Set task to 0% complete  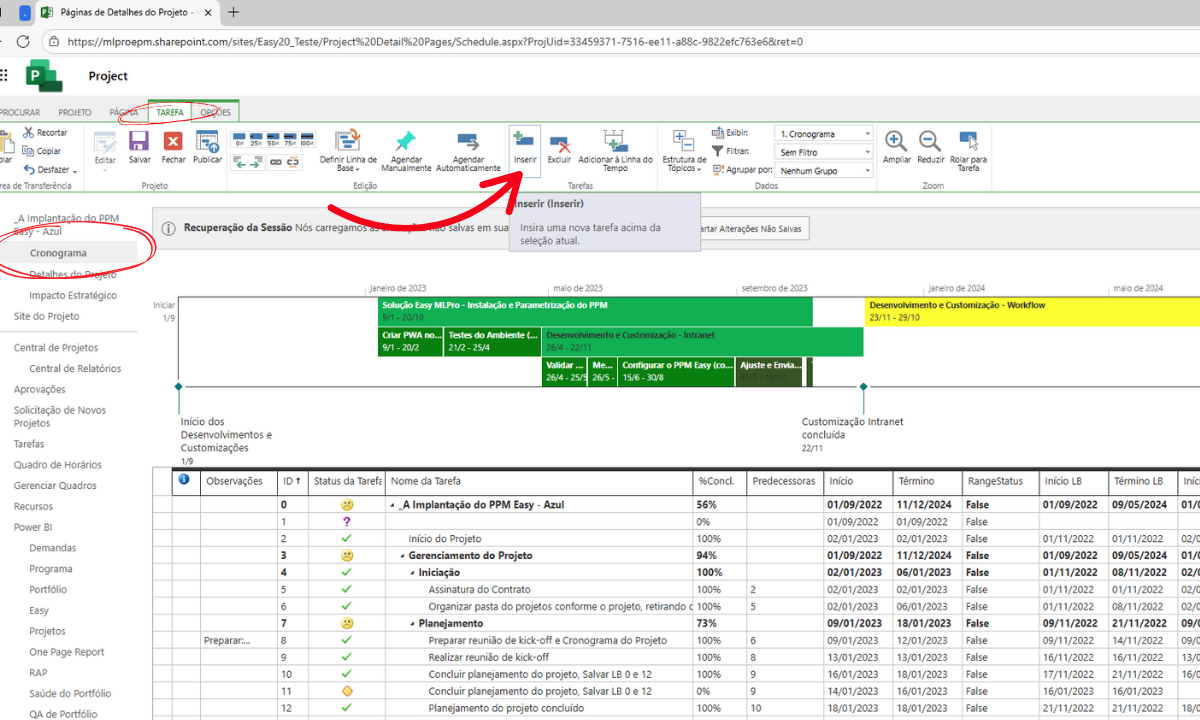240,142
